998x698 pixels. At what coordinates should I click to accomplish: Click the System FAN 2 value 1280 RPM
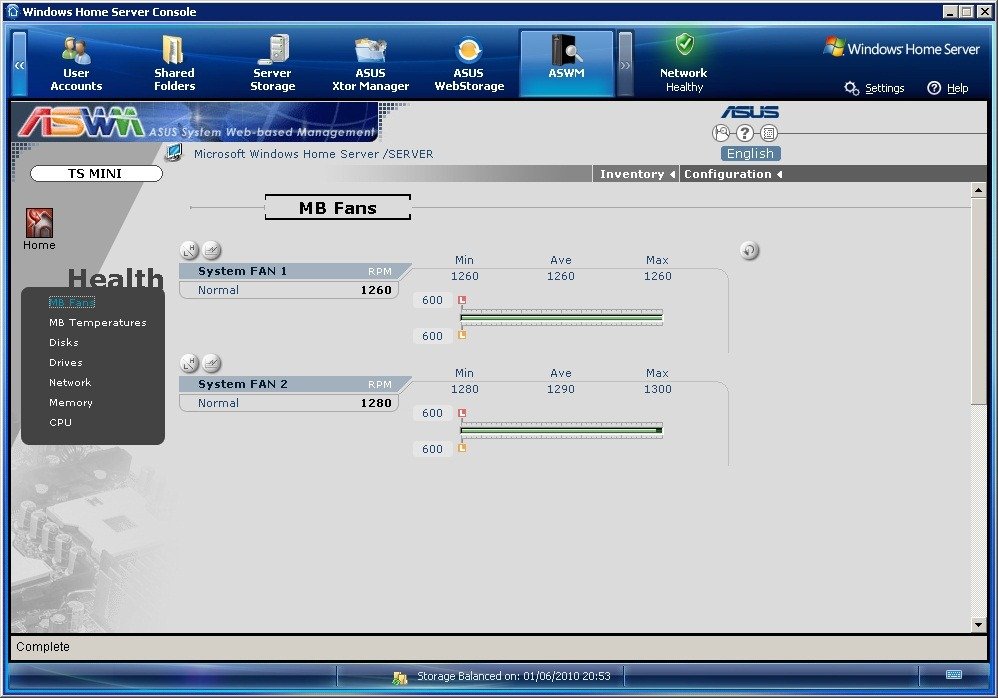(x=376, y=403)
